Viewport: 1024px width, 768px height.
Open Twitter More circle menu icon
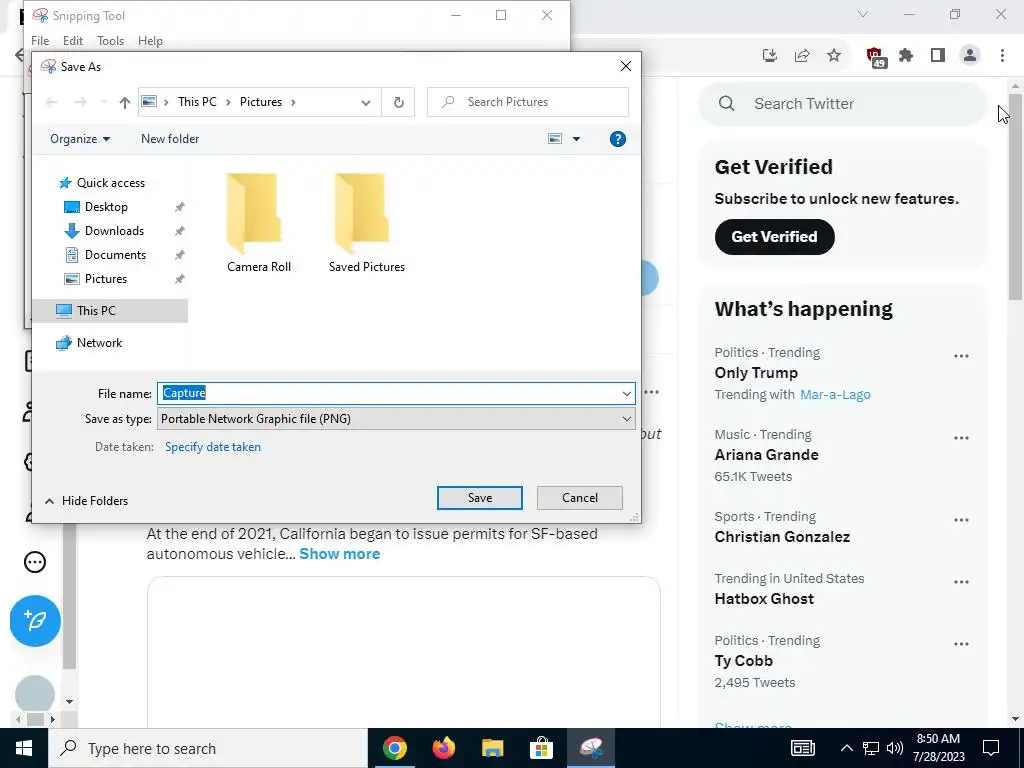pos(35,562)
